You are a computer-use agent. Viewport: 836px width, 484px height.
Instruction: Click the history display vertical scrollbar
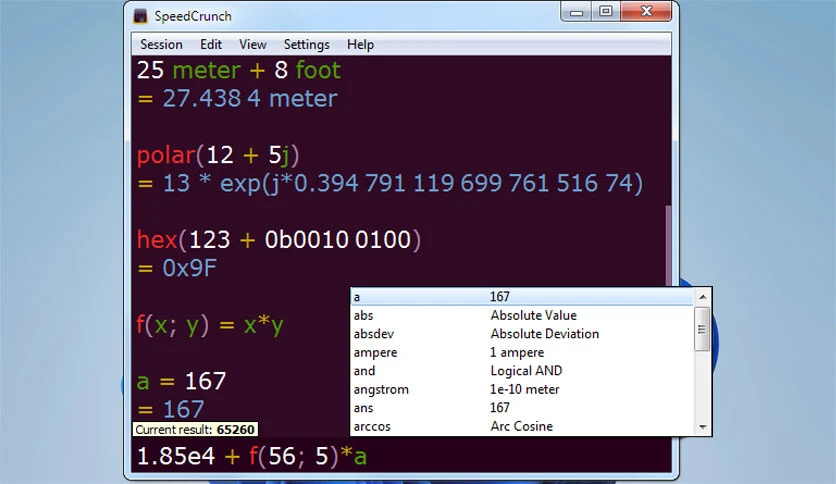click(x=668, y=245)
